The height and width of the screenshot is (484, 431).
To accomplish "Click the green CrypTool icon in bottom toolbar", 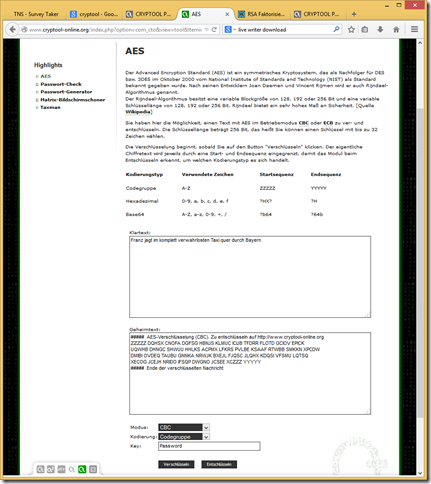I will tap(82, 469).
